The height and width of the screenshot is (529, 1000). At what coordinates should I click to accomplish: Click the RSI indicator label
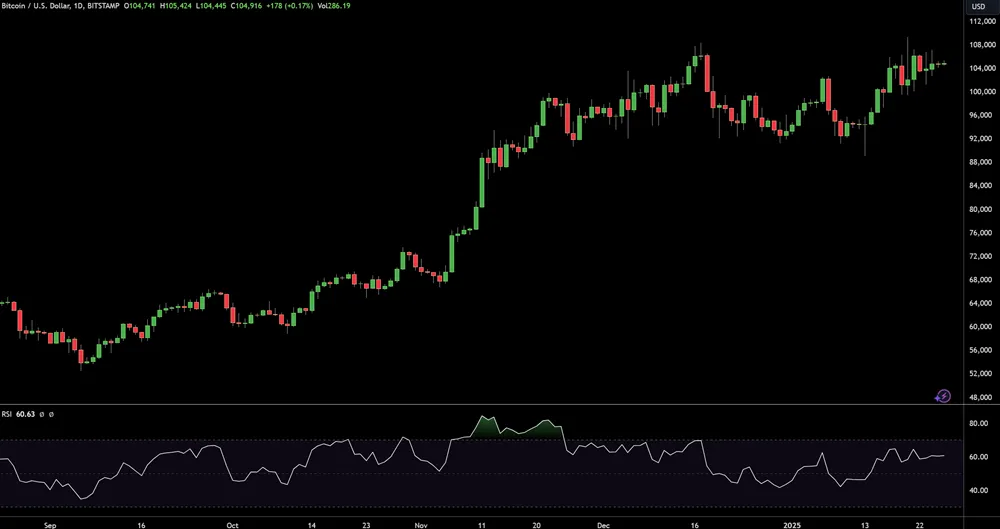7,414
